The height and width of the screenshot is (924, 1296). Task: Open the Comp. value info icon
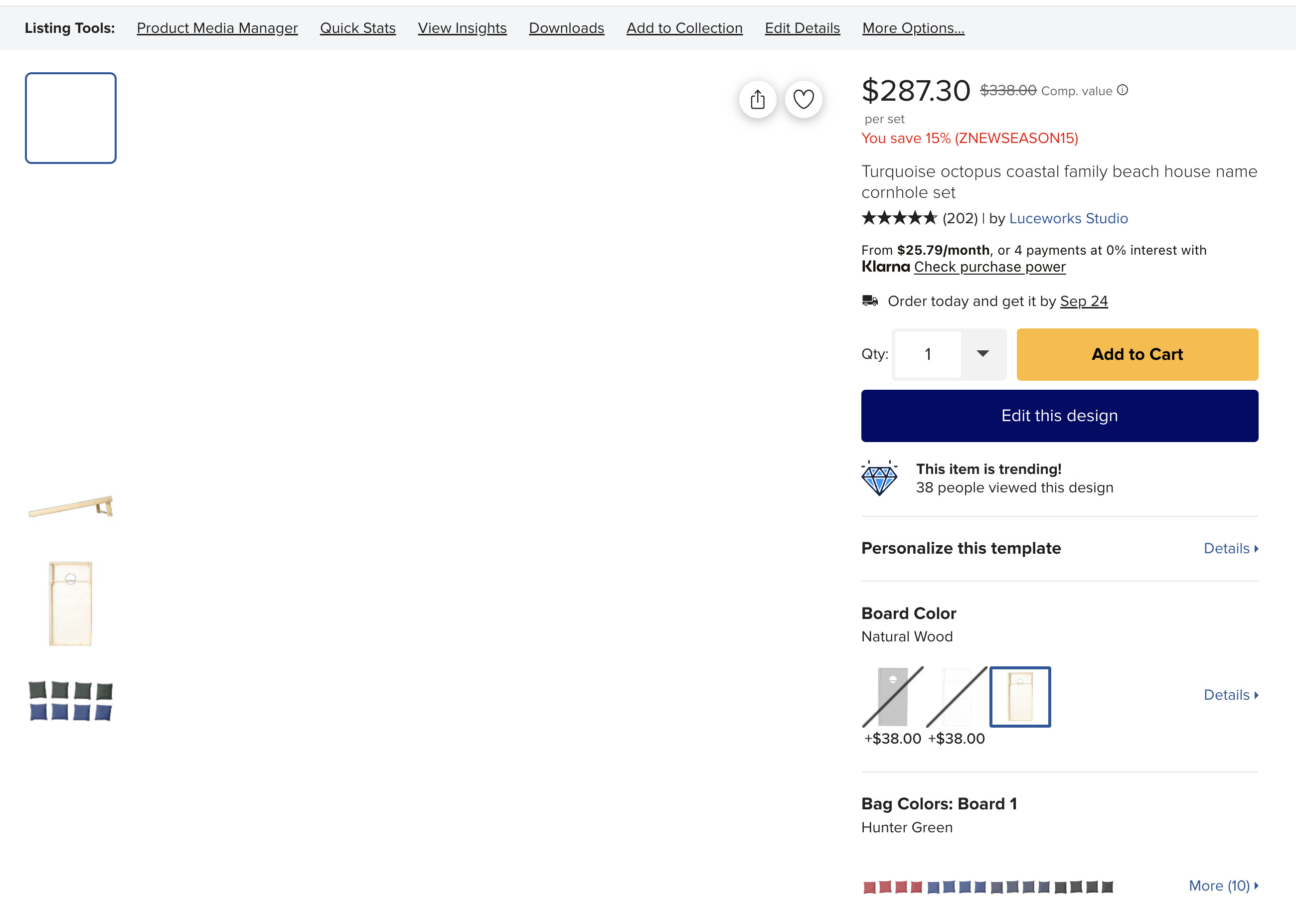pos(1122,90)
